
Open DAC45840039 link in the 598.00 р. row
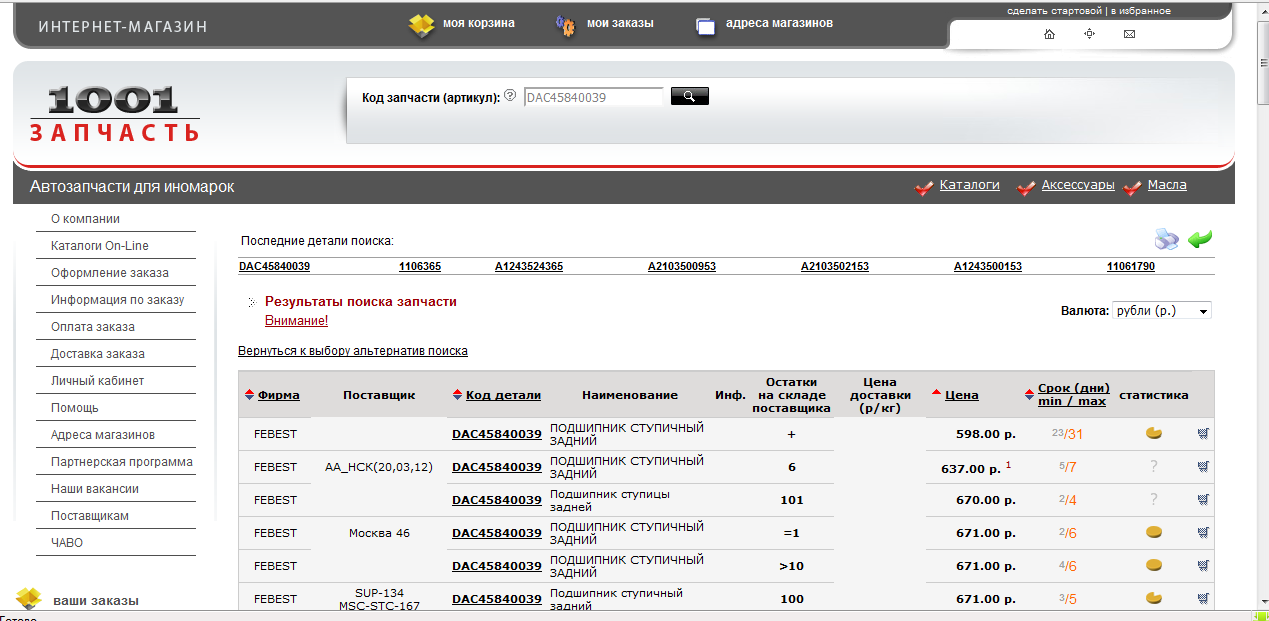(497, 434)
